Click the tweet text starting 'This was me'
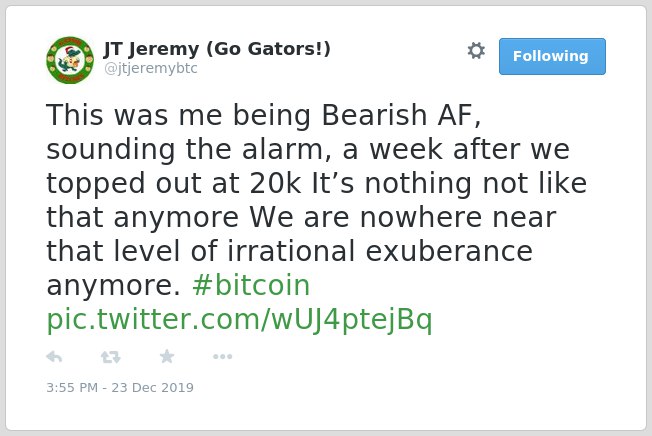 pyautogui.click(x=316, y=200)
